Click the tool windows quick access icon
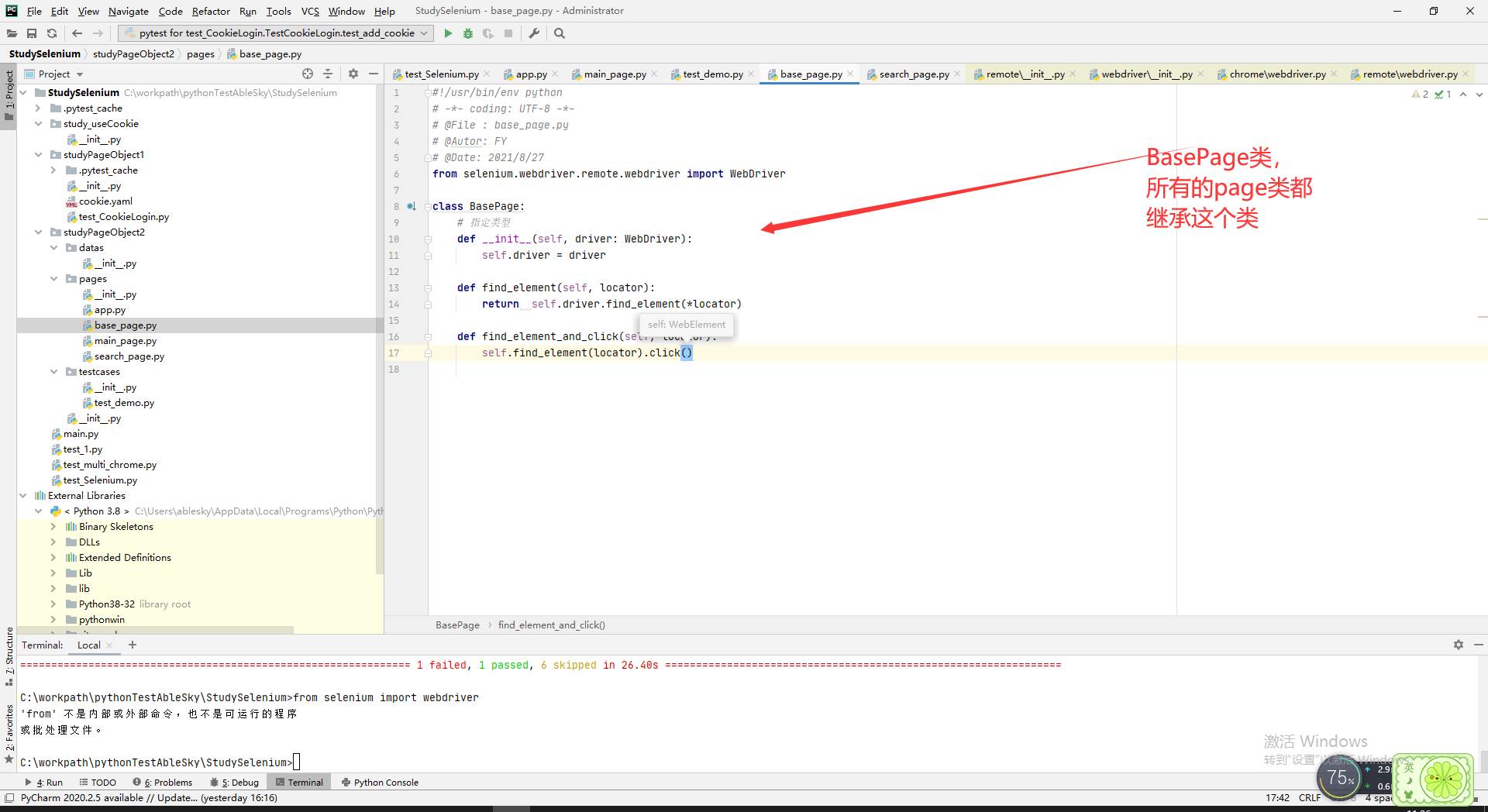The image size is (1488, 812). click(9, 798)
